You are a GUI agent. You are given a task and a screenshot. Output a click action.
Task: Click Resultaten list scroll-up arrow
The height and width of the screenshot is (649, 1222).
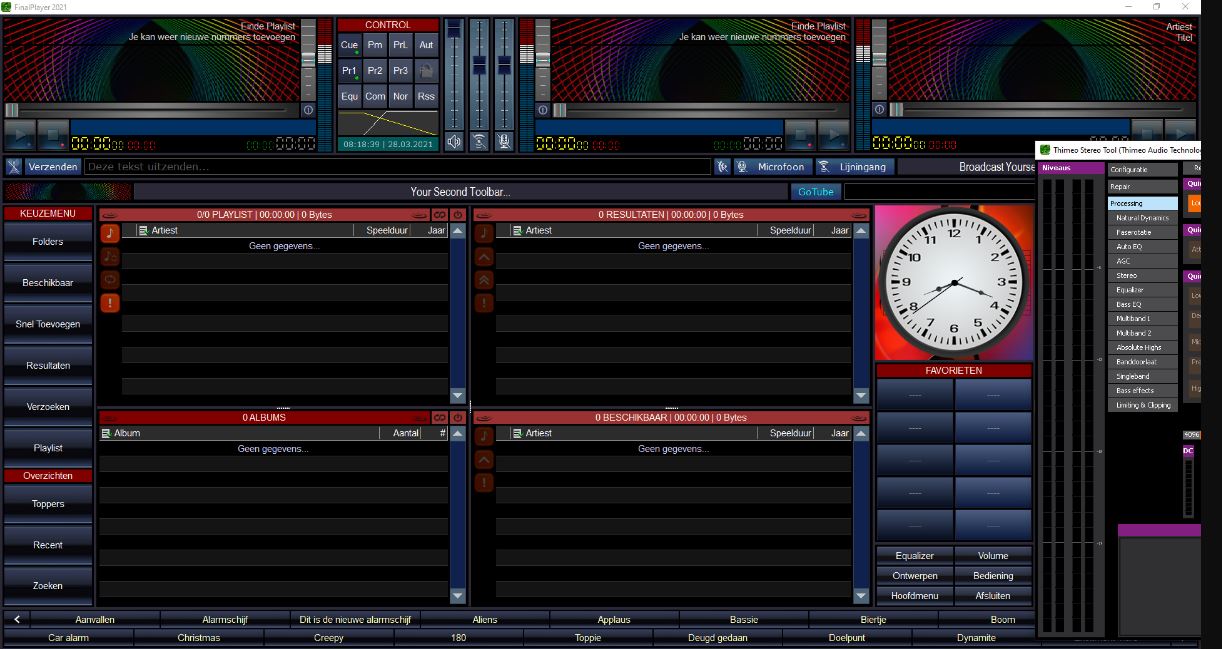tap(861, 231)
